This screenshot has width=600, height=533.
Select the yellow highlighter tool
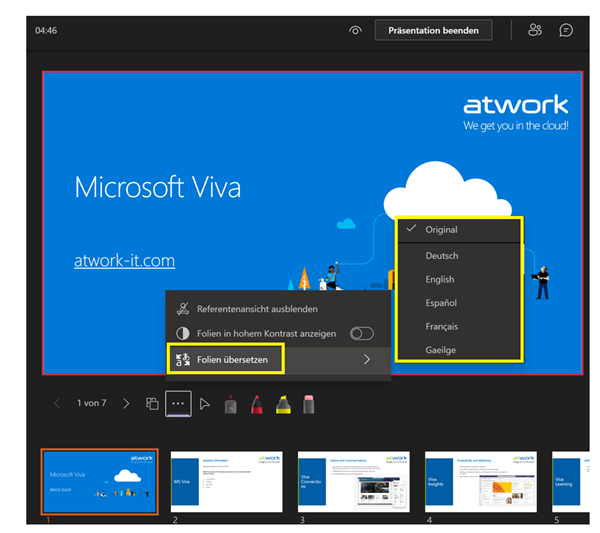click(x=283, y=404)
